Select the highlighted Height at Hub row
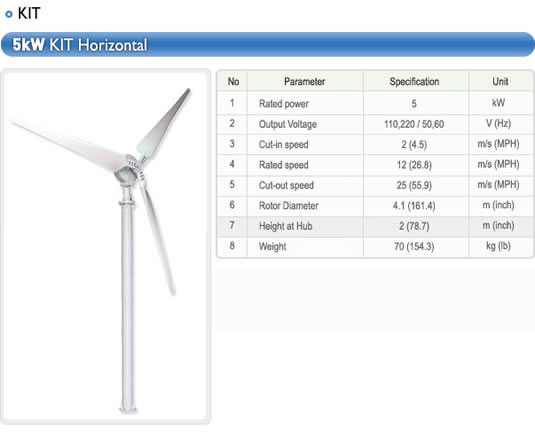This screenshot has height=438, width=535. 375,226
